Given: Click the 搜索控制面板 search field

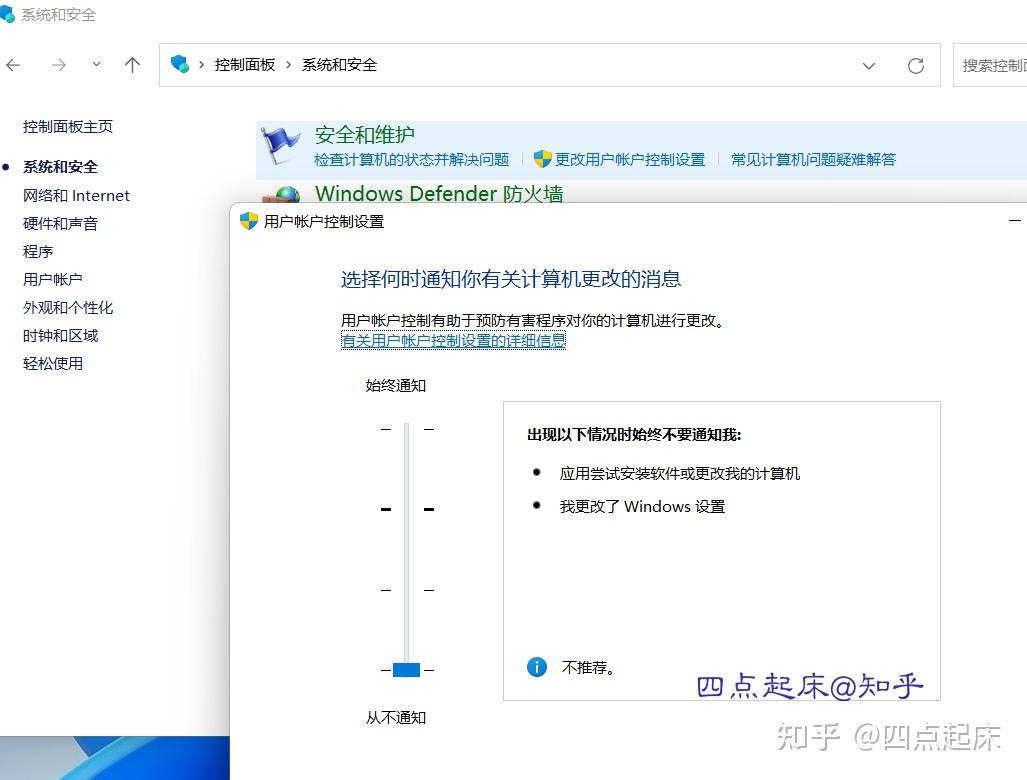Looking at the screenshot, I should coord(997,65).
